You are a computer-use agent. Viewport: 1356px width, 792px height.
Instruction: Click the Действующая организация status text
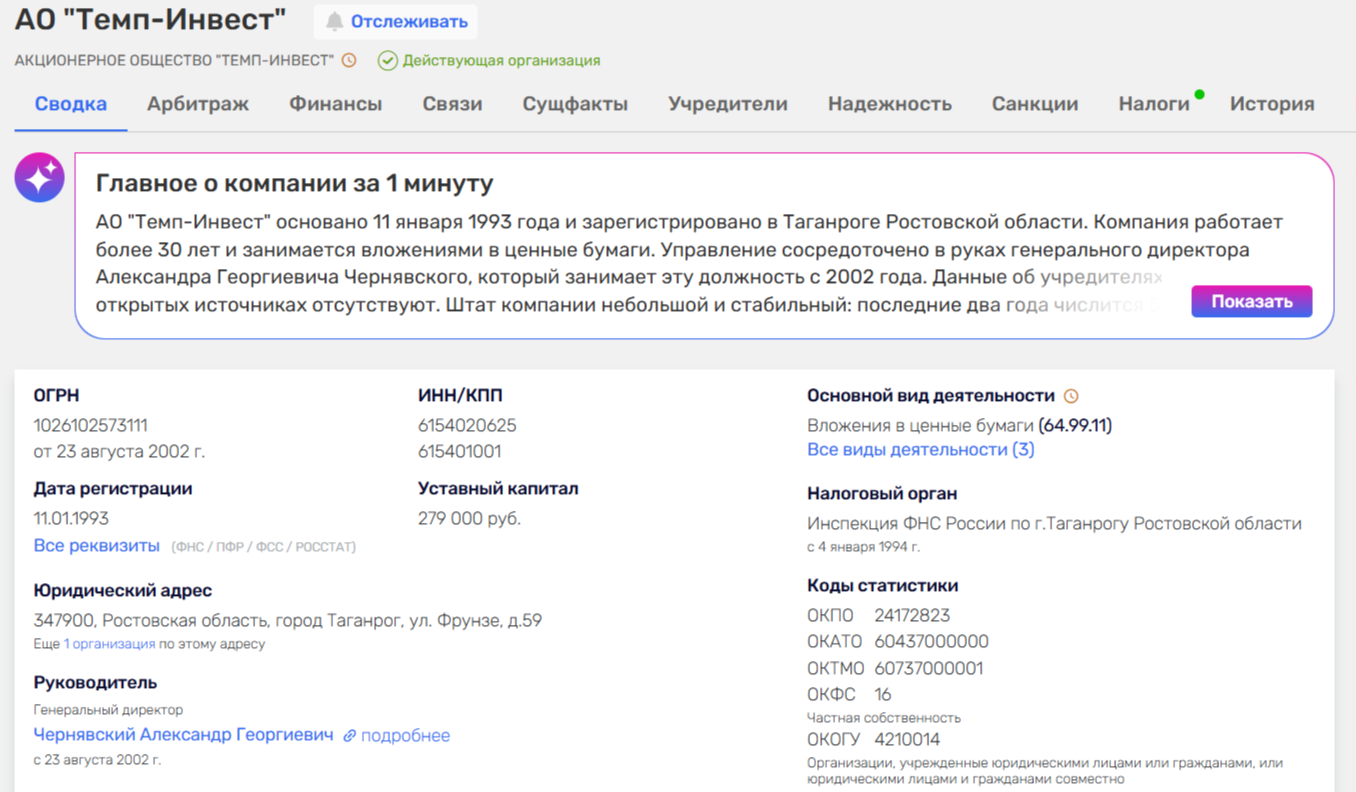pyautogui.click(x=501, y=61)
